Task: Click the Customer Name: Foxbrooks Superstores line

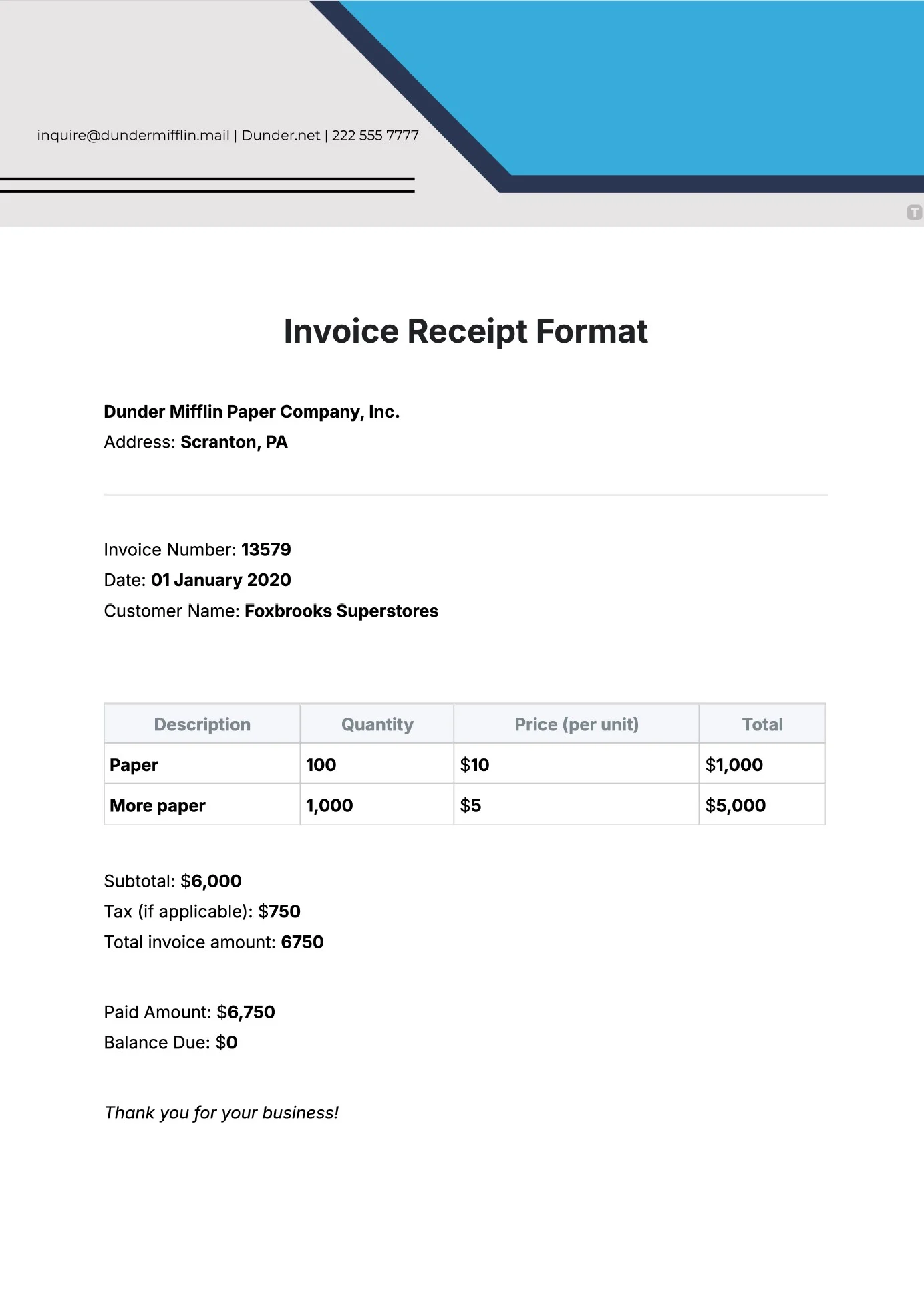Action: point(271,611)
